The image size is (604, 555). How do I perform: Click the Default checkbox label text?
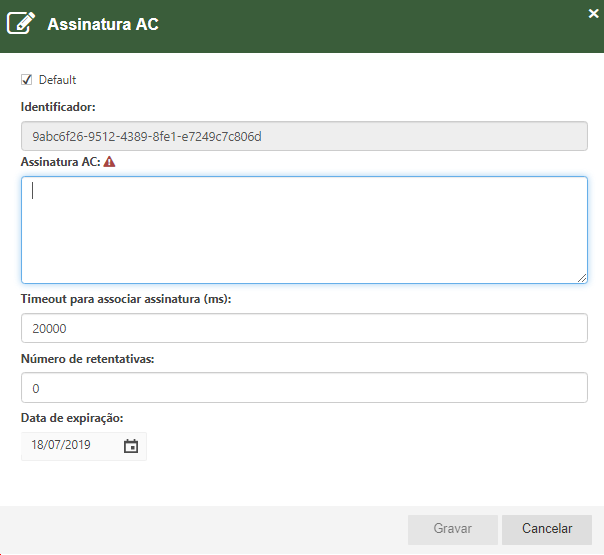click(57, 80)
